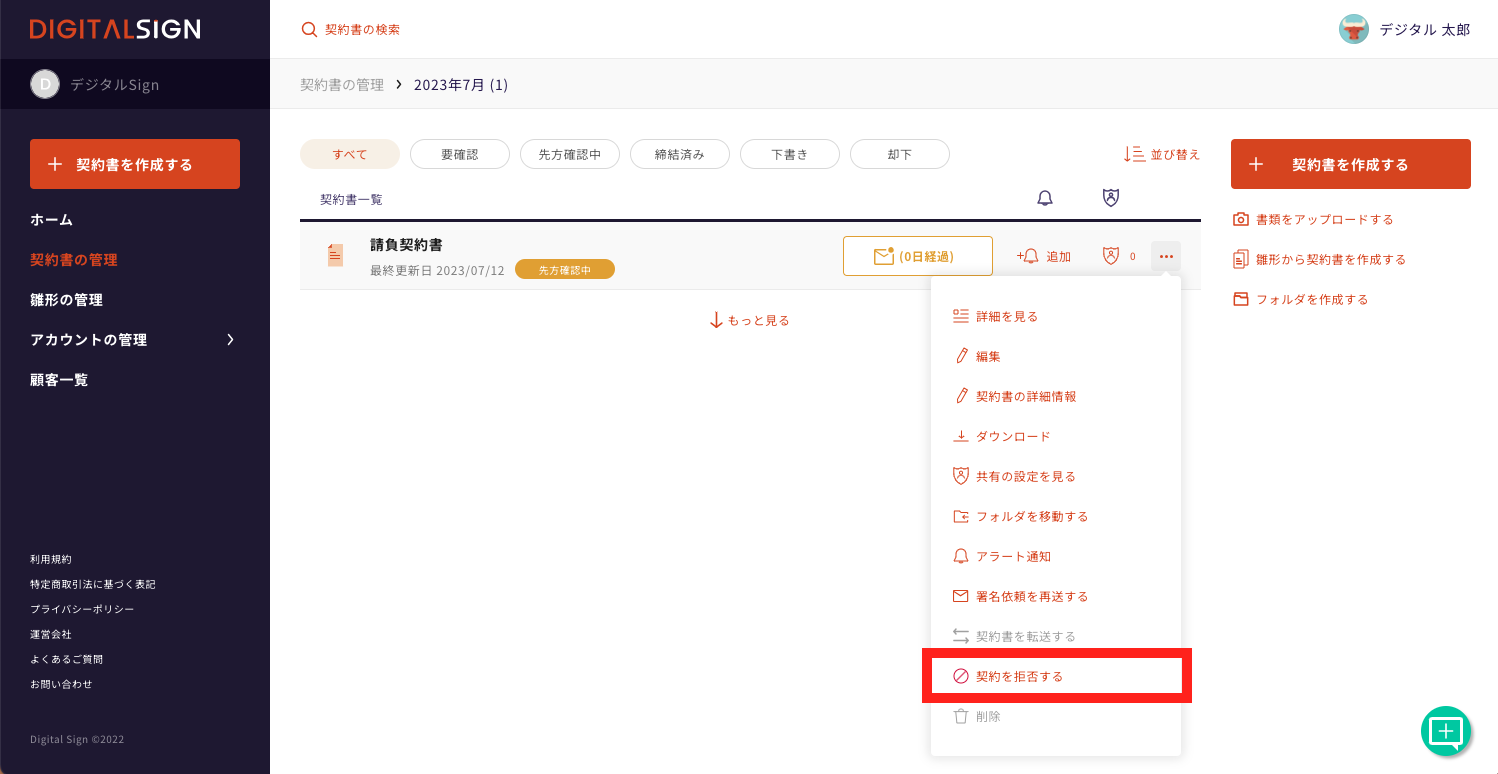
Task: Expand list with もっと見る
Action: [750, 320]
